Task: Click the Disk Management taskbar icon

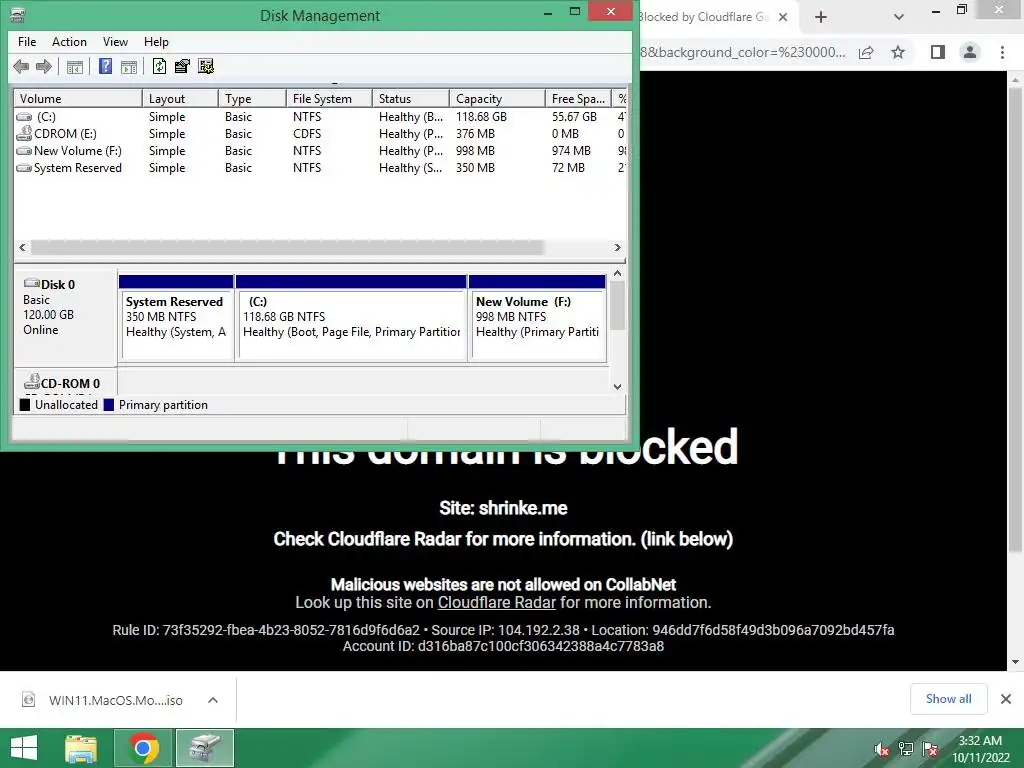Action: click(205, 748)
